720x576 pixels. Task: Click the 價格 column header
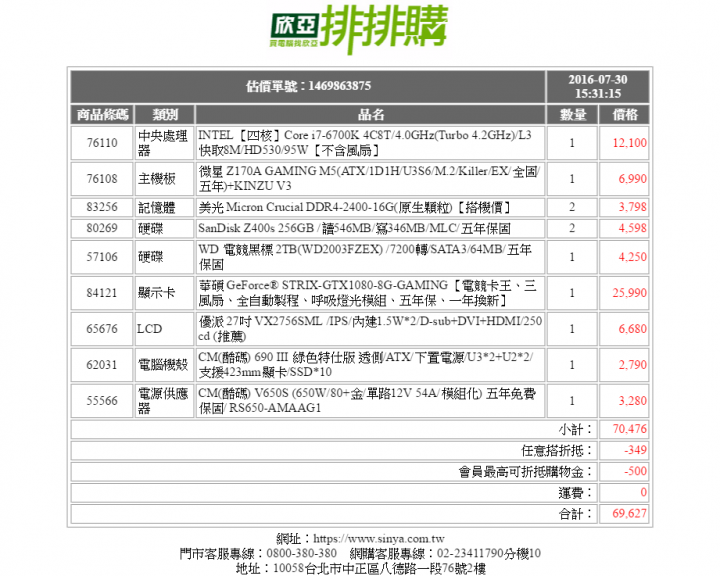pos(624,114)
